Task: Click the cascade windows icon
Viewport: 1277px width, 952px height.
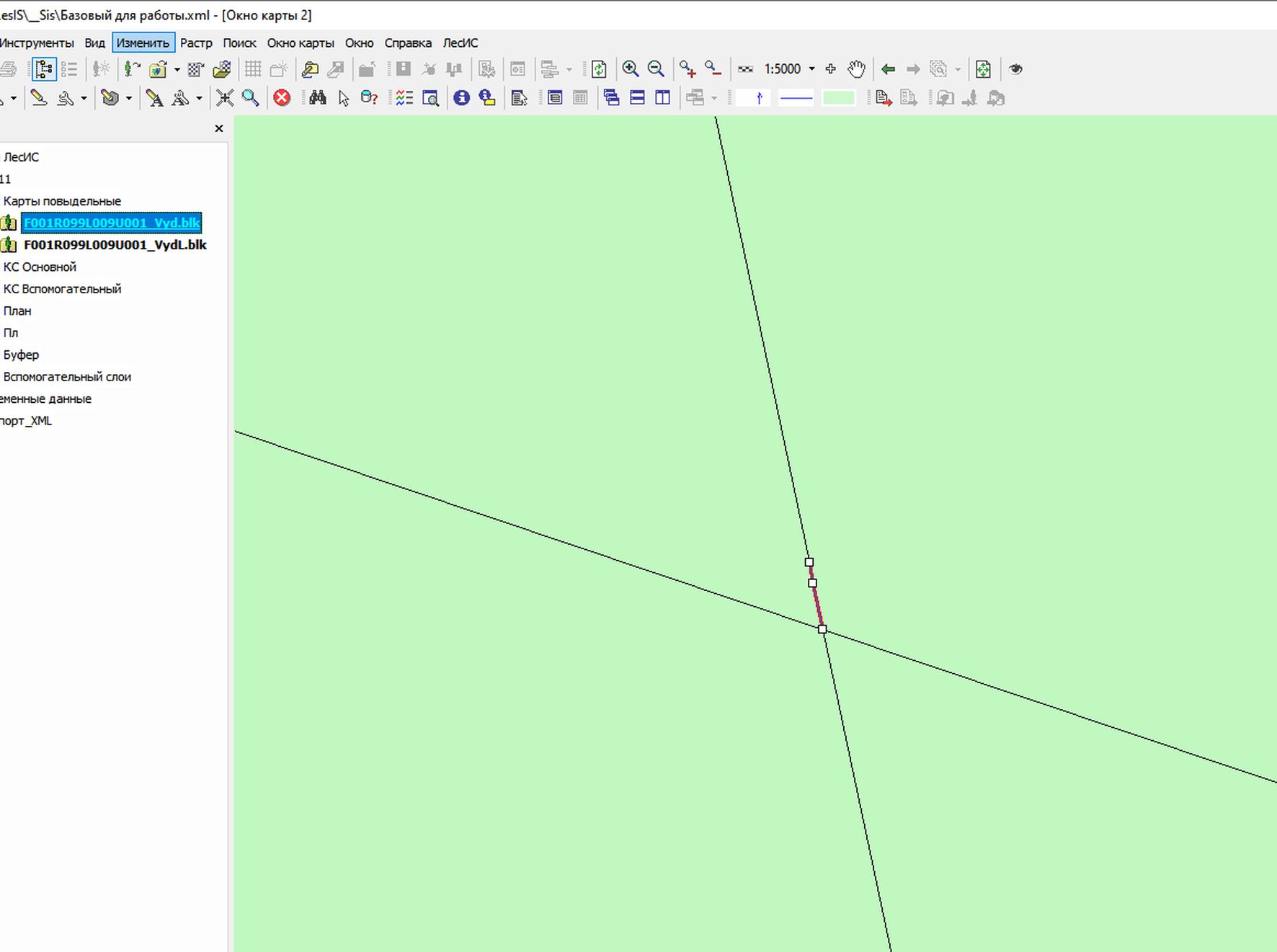Action: point(611,98)
